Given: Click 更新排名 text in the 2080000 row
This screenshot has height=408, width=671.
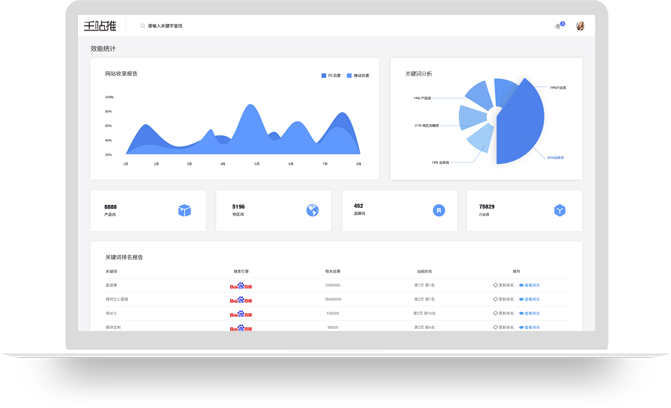Looking at the screenshot, I should pyautogui.click(x=506, y=285).
